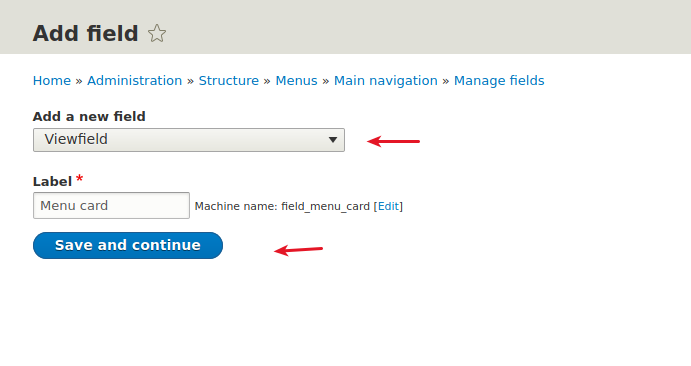
Task: Focus the Label text input containing Menu card
Action: click(111, 205)
